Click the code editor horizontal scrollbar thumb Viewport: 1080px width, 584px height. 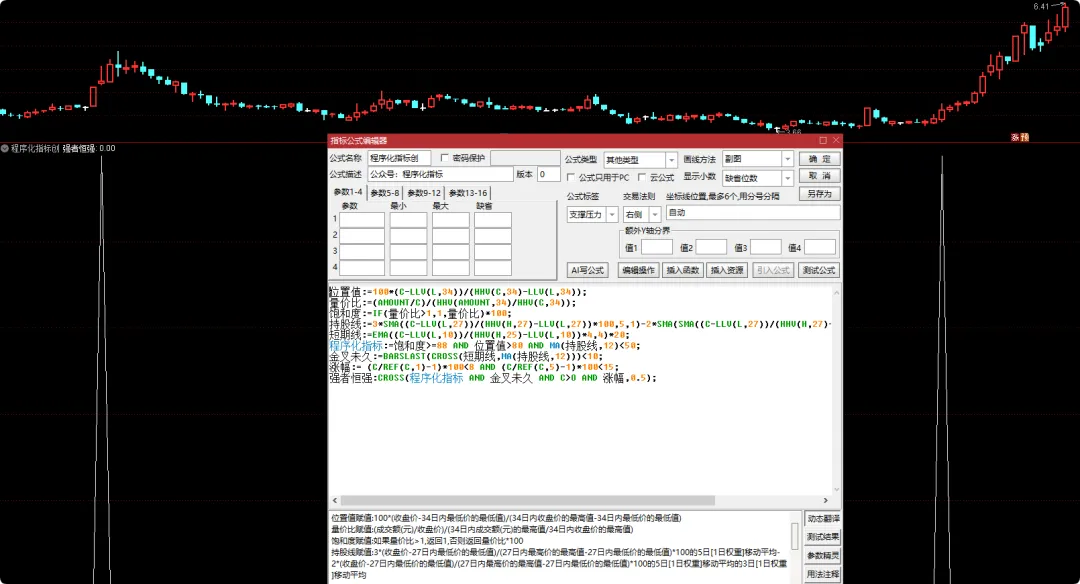(x=527, y=501)
